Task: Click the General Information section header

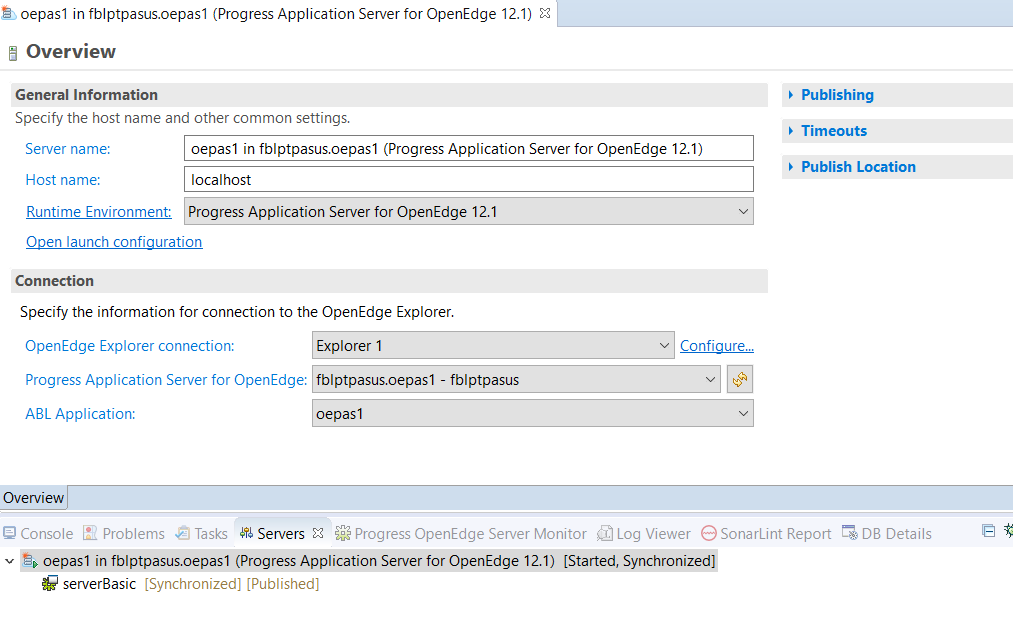Action: [x=390, y=95]
